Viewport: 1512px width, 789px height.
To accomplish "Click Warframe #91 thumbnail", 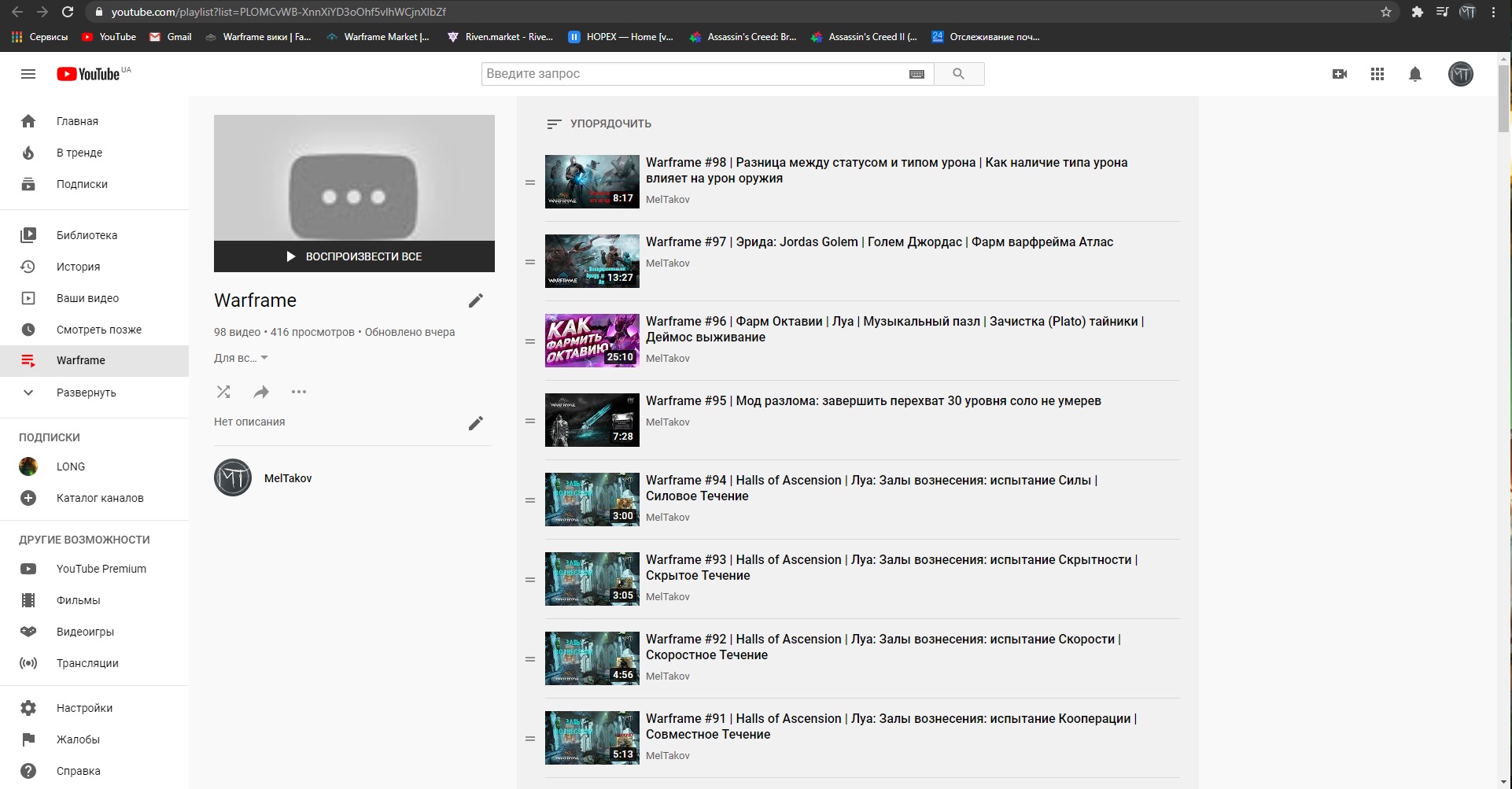I will (x=592, y=738).
